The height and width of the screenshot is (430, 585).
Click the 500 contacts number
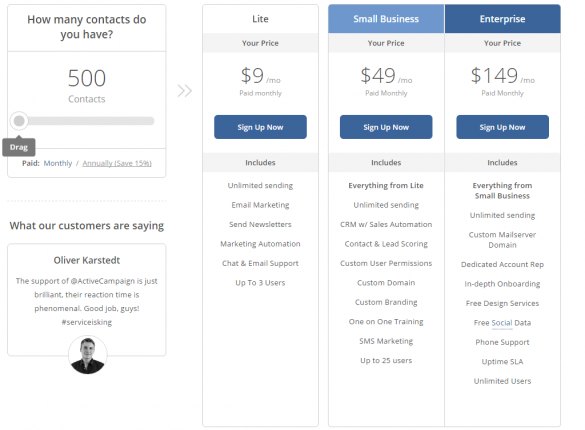(87, 78)
